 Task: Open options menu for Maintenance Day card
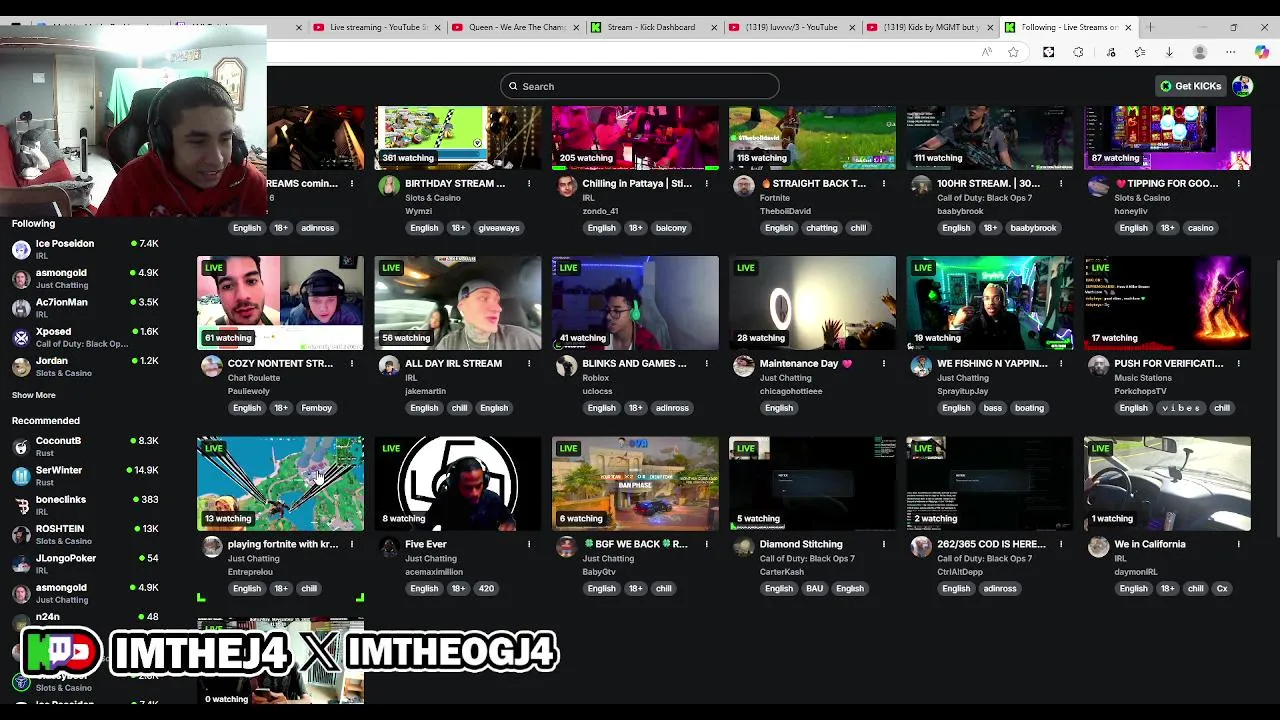(x=884, y=363)
